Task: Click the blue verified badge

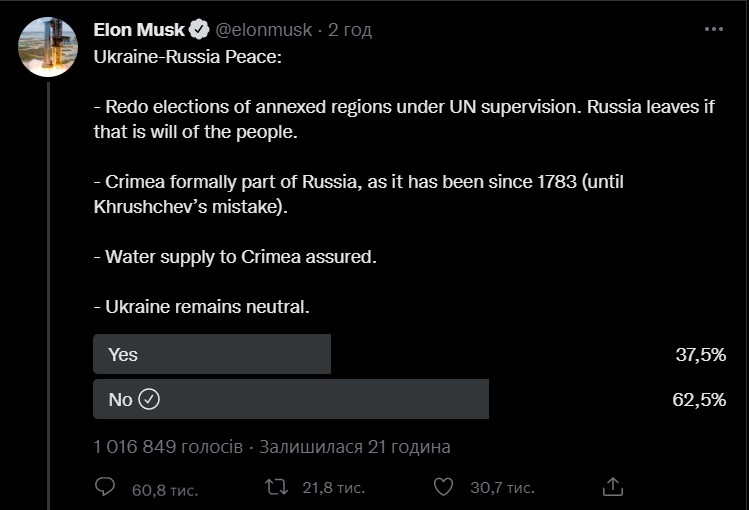Action: tap(200, 30)
